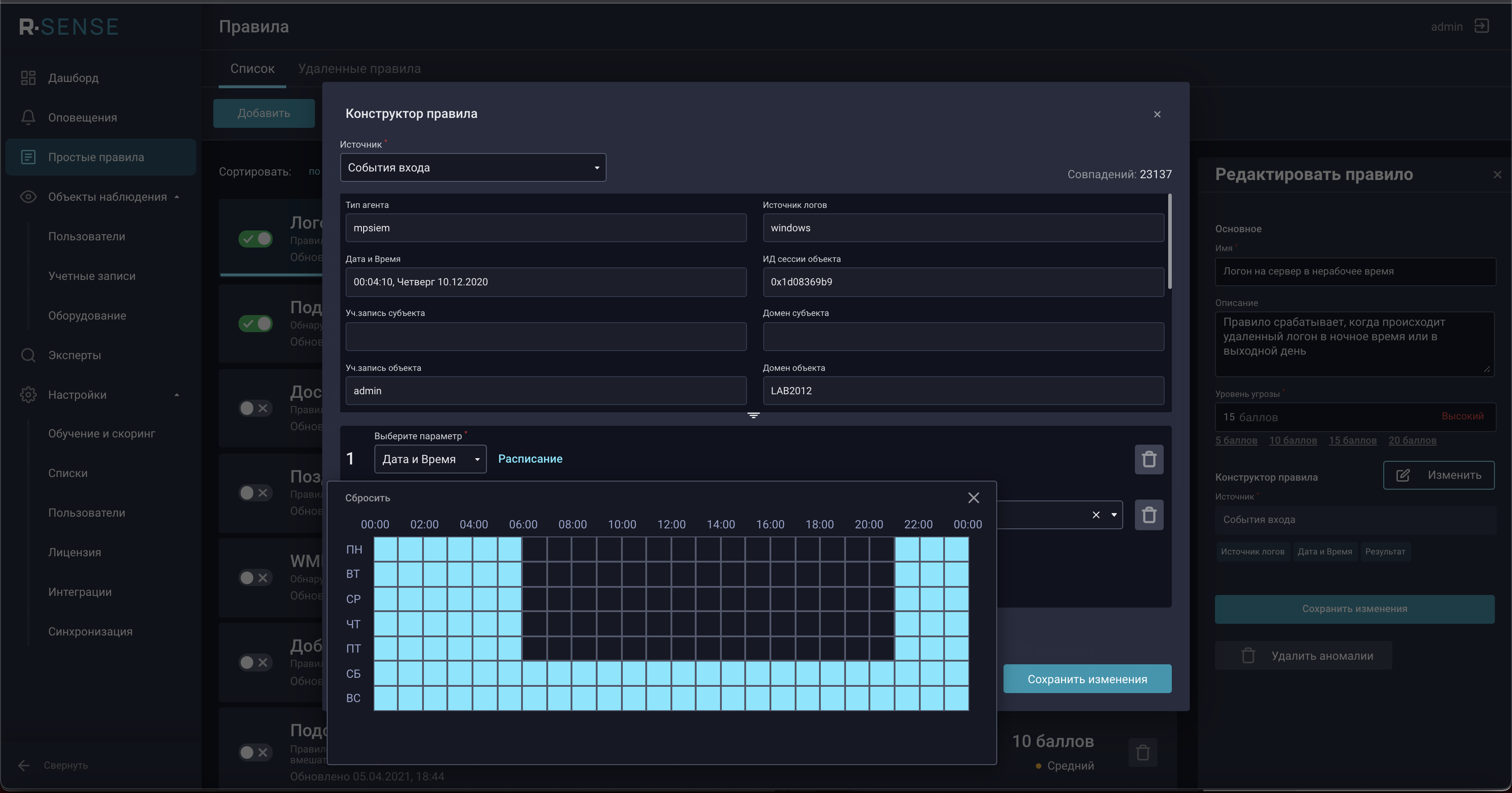Click the filter lines icon below the event fields
The image size is (1512, 793).
click(x=754, y=415)
